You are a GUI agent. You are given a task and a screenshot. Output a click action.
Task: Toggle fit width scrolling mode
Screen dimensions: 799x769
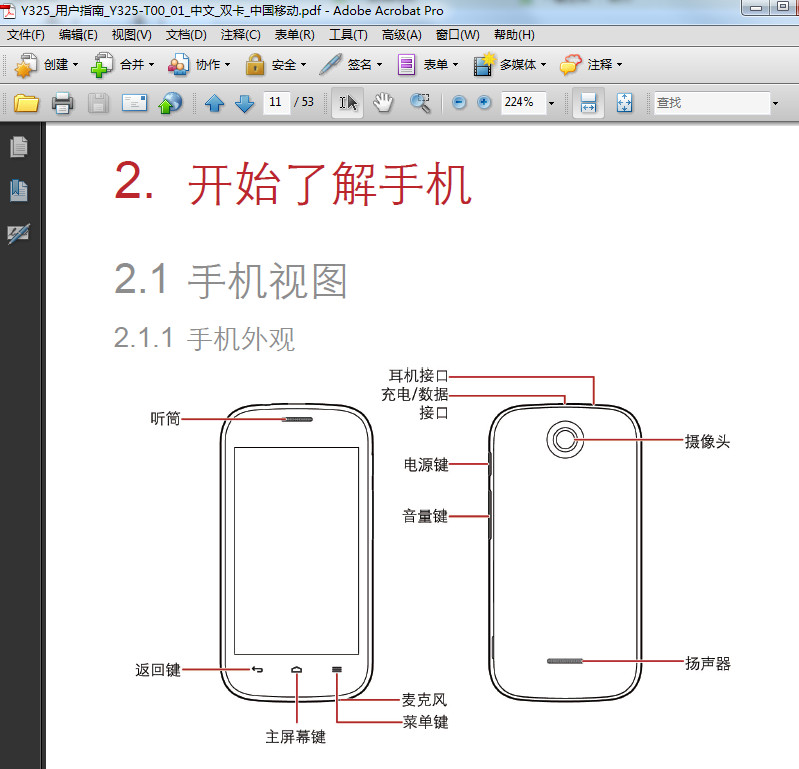click(589, 103)
